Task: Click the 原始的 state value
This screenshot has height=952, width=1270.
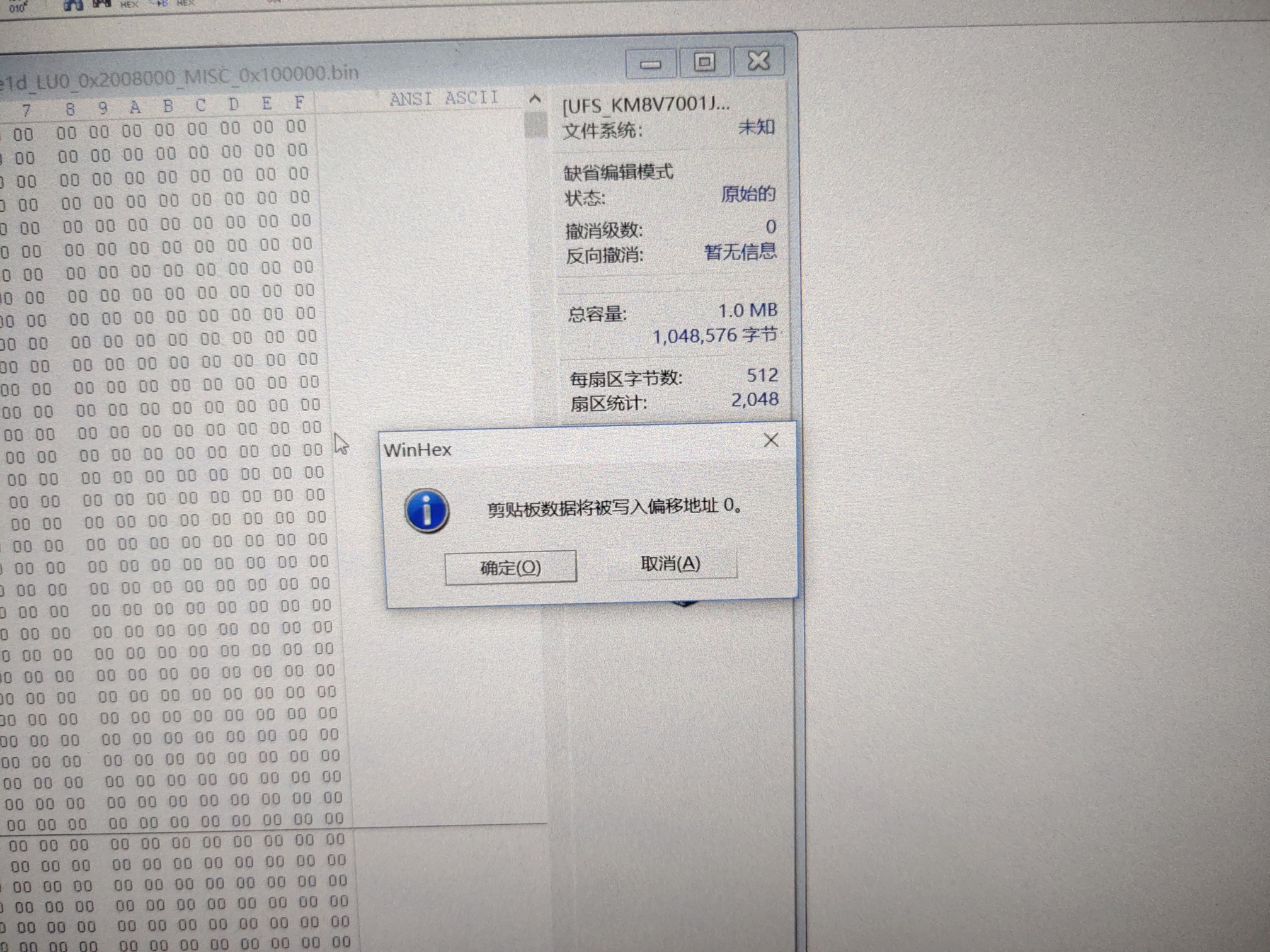Action: 748,194
